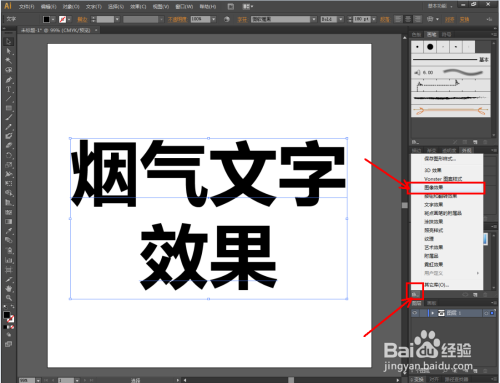
Task: Toggle lock column of layer 图层 1
Action: (x=424, y=313)
